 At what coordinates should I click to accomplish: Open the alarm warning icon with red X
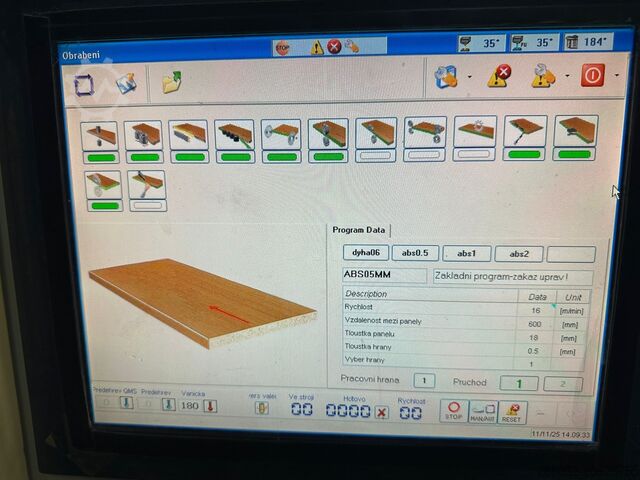[498, 76]
